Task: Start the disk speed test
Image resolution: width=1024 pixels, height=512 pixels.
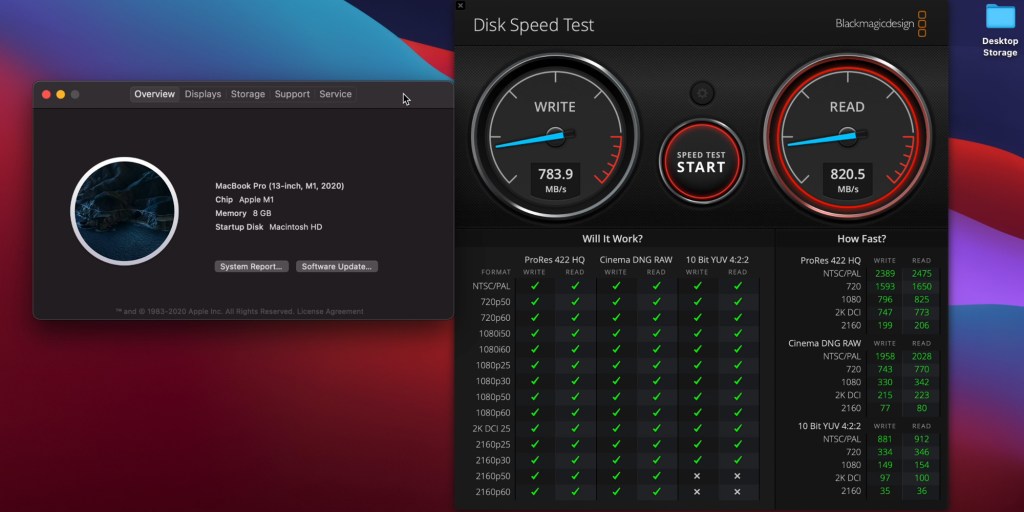Action: 701,161
